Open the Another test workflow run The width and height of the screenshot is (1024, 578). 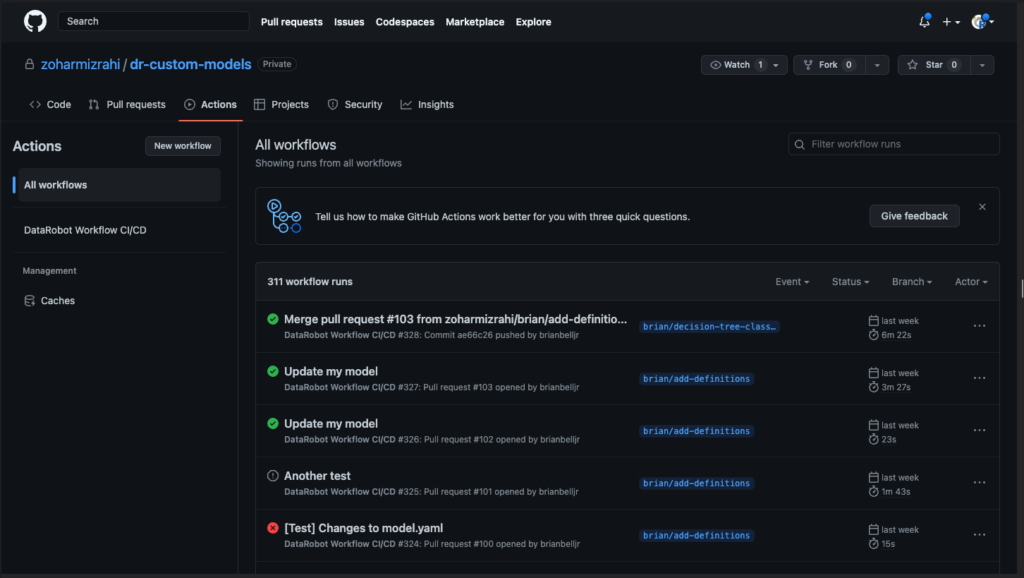317,476
